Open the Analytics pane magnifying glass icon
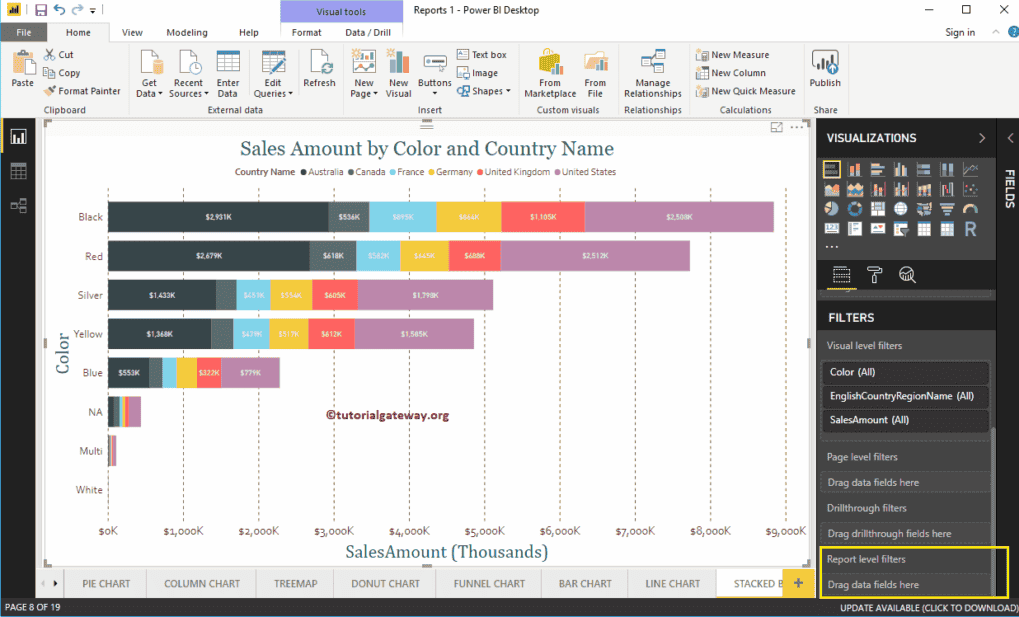This screenshot has width=1019, height=617. point(908,275)
